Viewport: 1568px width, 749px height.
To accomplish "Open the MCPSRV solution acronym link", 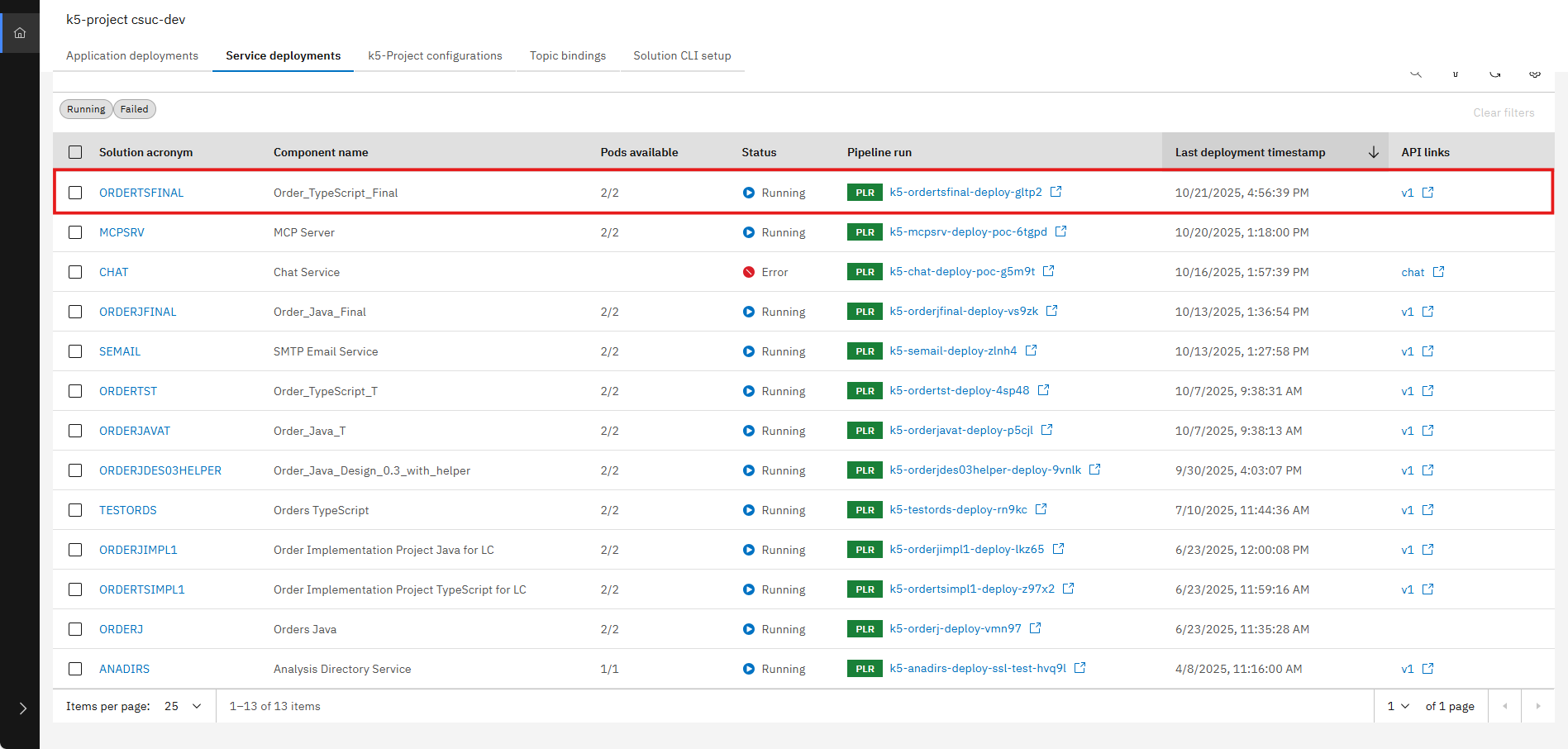I will (x=122, y=232).
